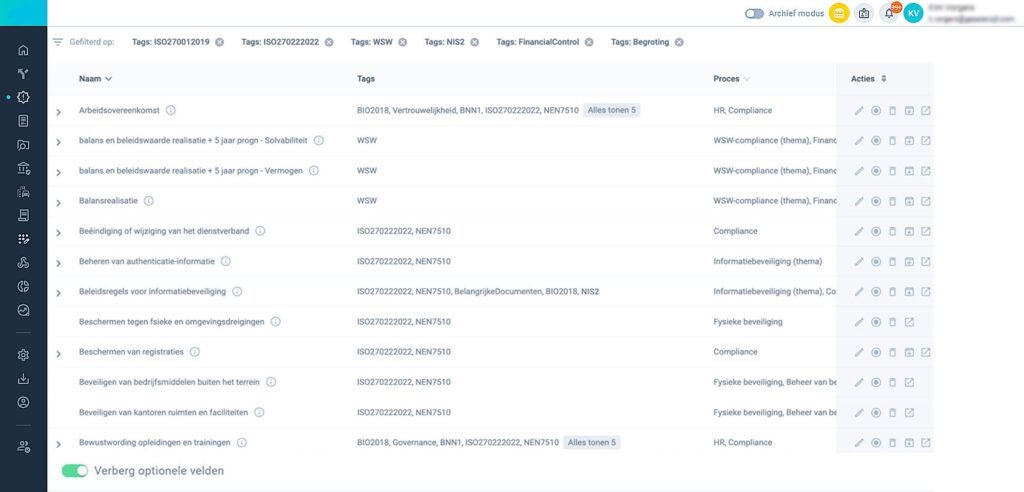Expand the Beleidsregels voor informatiebeveiliging row
Screen dimensions: 1024x492
point(58,292)
